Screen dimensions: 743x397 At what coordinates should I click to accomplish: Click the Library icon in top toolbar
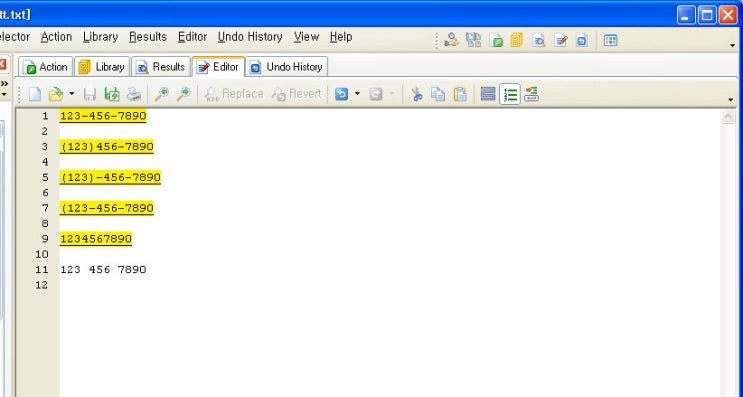click(516, 40)
